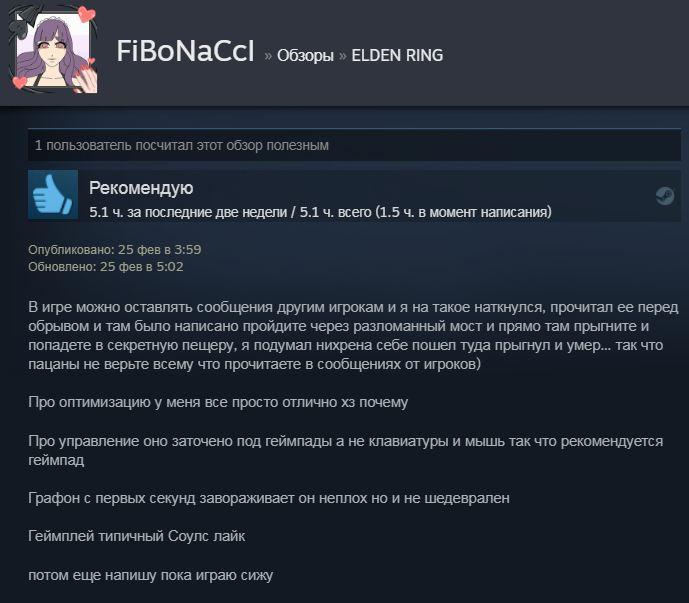The height and width of the screenshot is (603, 689).
Task: Click the Обновлено: 25 фев в 5:02 date
Action: [106, 267]
